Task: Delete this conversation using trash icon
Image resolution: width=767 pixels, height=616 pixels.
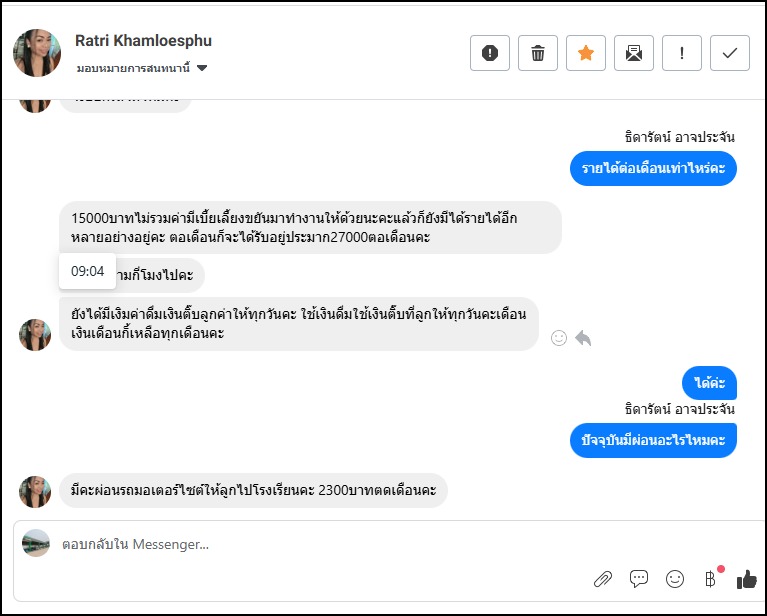Action: 538,53
